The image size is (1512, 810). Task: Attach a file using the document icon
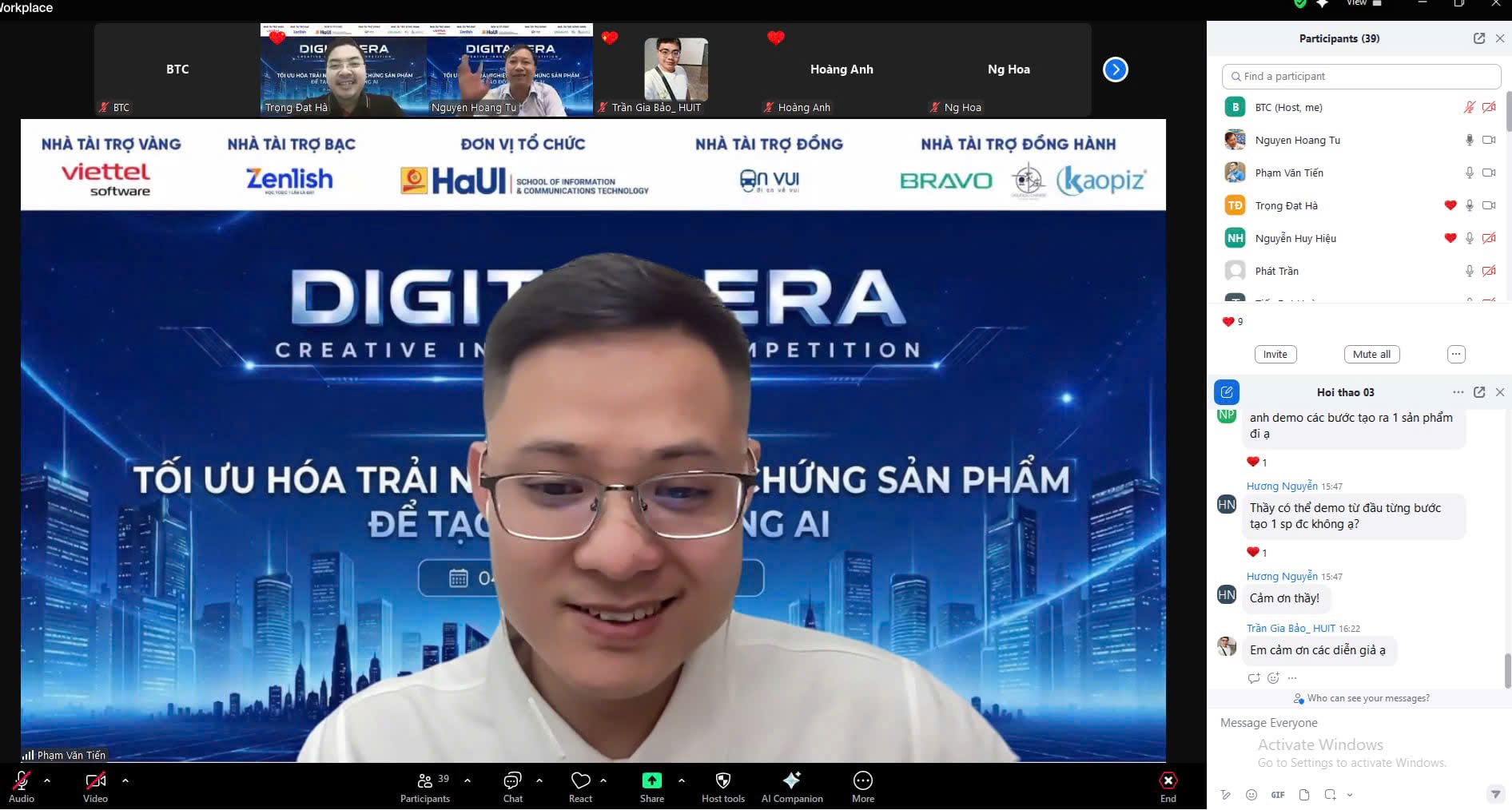tap(1304, 795)
